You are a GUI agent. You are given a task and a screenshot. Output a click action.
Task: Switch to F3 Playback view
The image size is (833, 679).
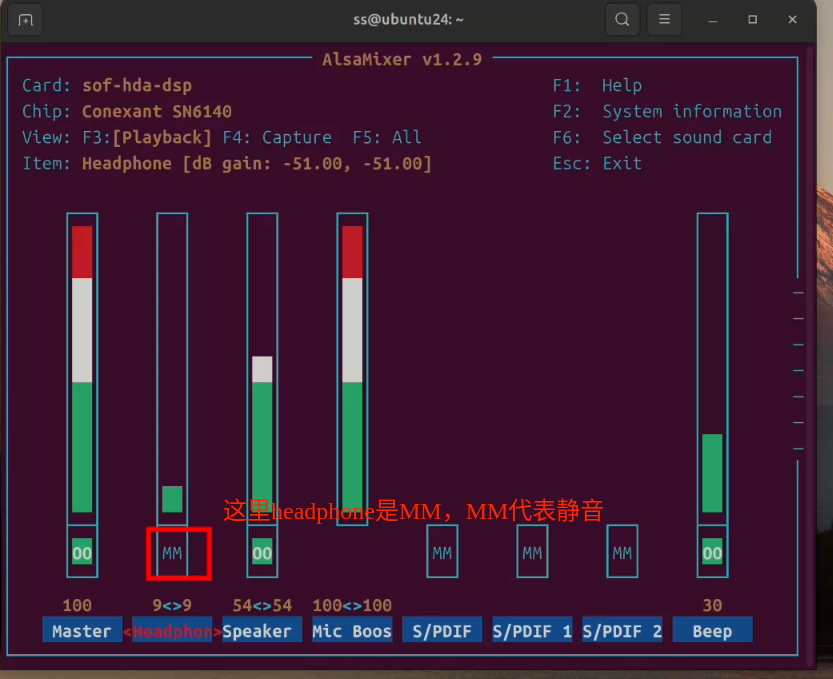[147, 138]
